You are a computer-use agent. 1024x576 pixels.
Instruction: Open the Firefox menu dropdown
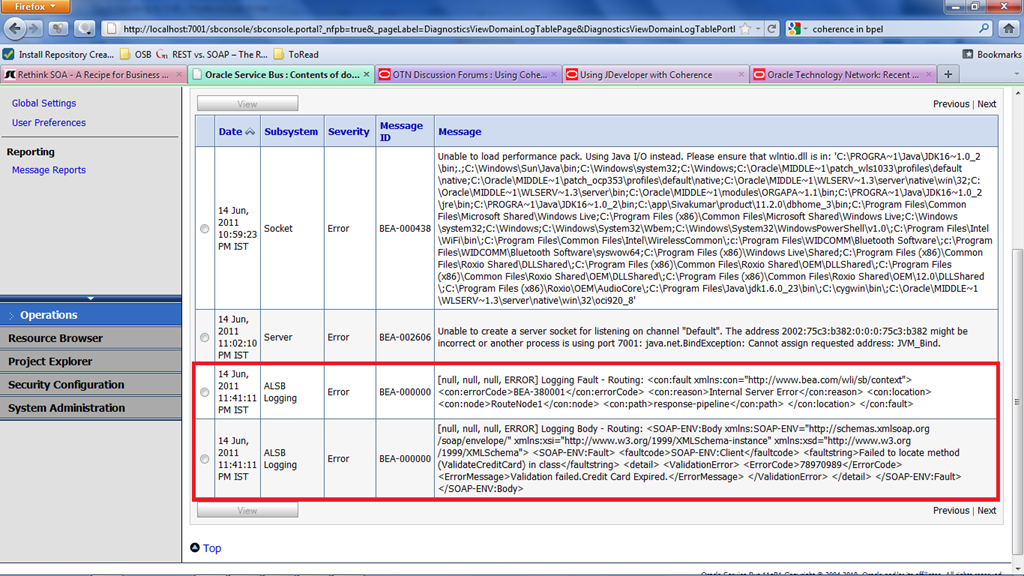click(37, 7)
